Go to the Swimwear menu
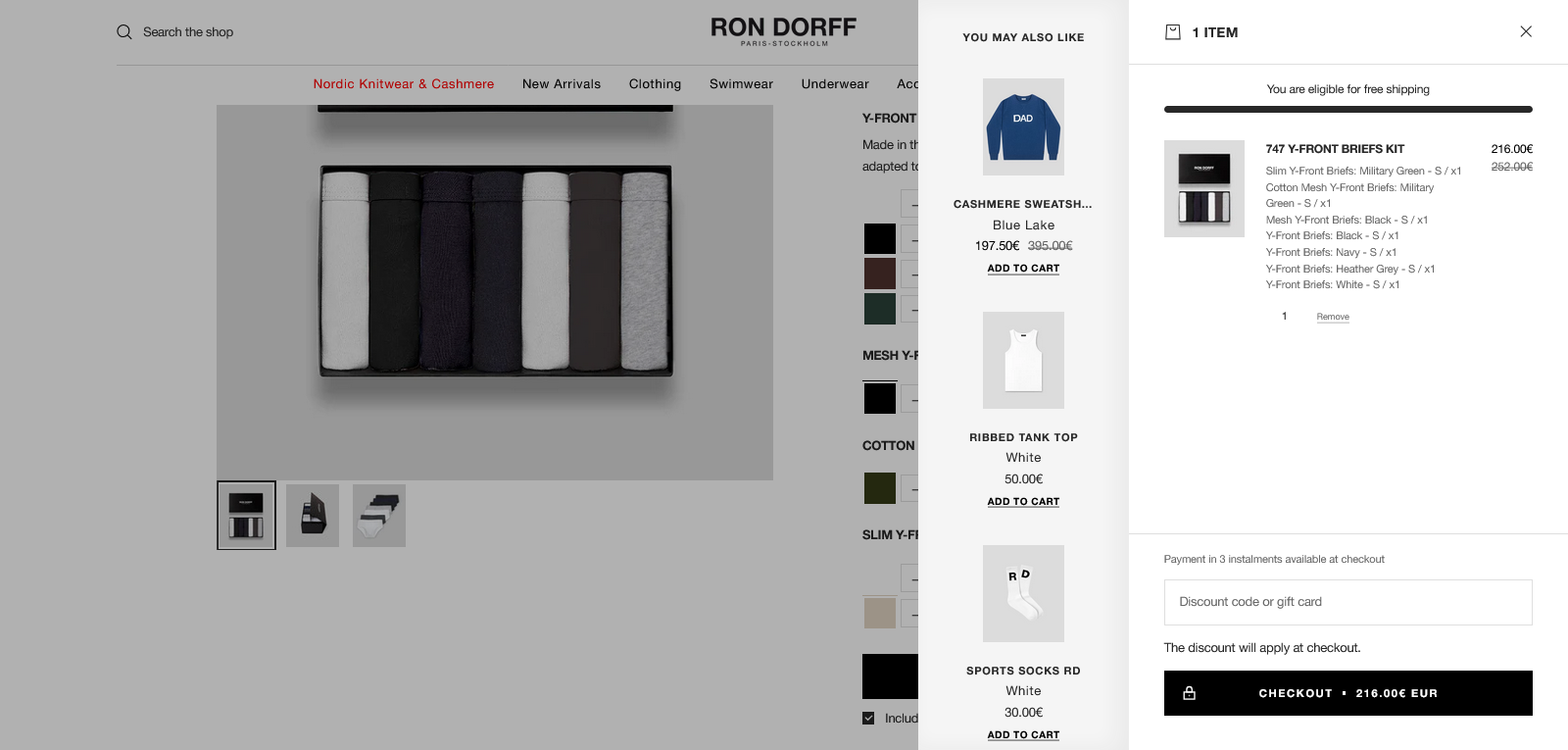Viewport: 1568px width, 750px height. click(x=741, y=84)
